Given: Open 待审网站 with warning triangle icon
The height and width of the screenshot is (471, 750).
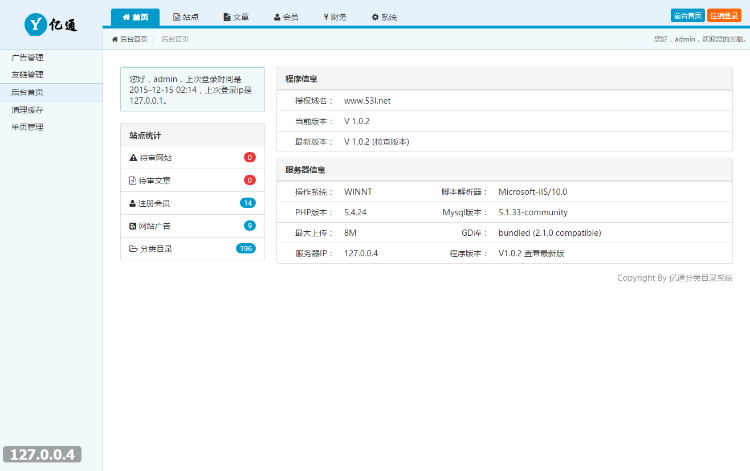Looking at the screenshot, I should click(151, 157).
